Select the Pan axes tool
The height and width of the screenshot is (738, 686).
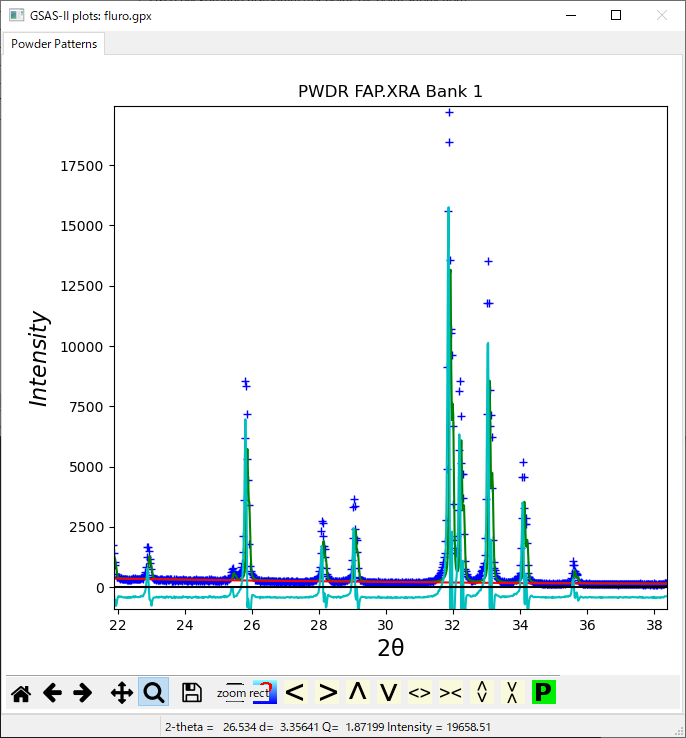click(121, 692)
